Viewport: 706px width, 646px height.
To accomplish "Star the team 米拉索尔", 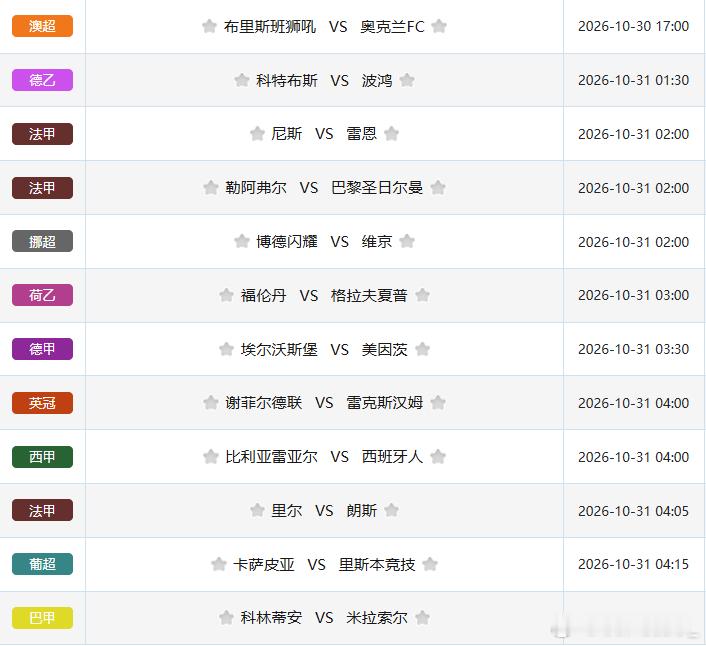I will pos(422,618).
